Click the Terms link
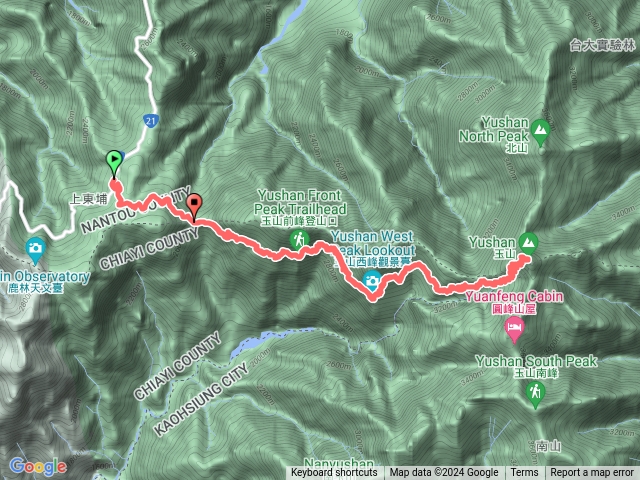Screen dimensions: 640x480 [x=524, y=473]
